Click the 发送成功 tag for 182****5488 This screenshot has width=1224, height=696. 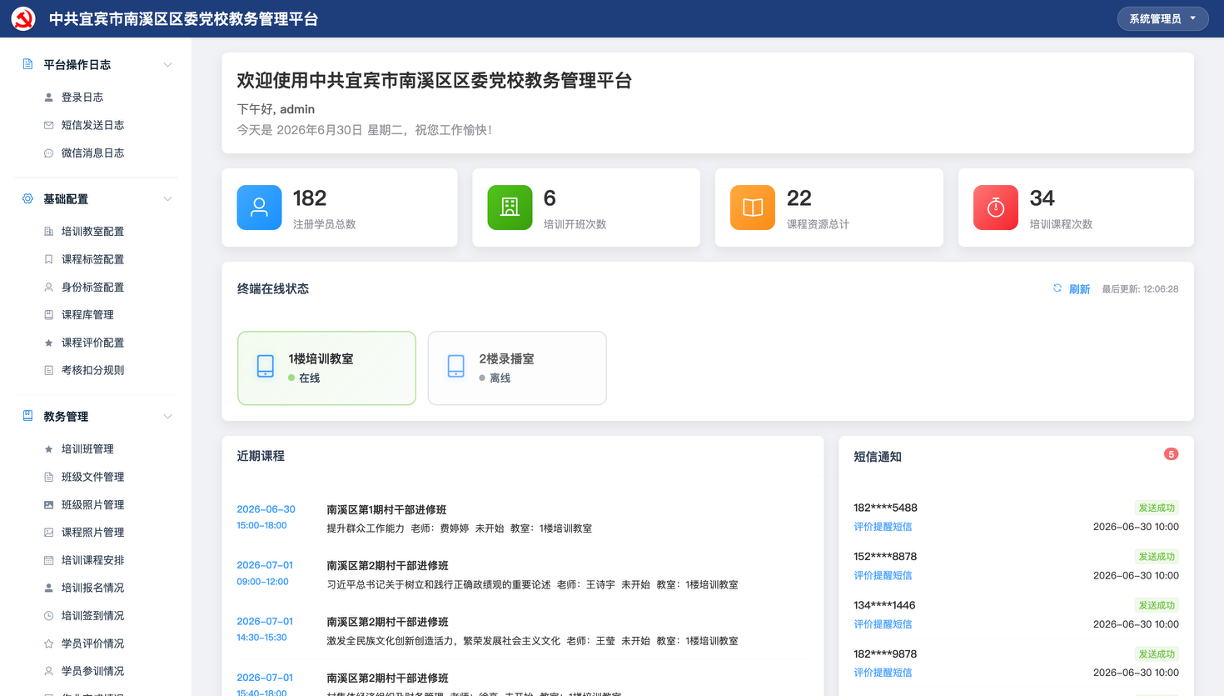(x=1157, y=508)
